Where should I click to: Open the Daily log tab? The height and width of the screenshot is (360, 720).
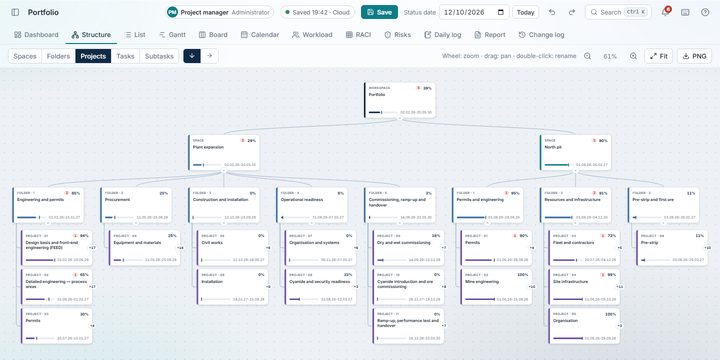pos(443,35)
